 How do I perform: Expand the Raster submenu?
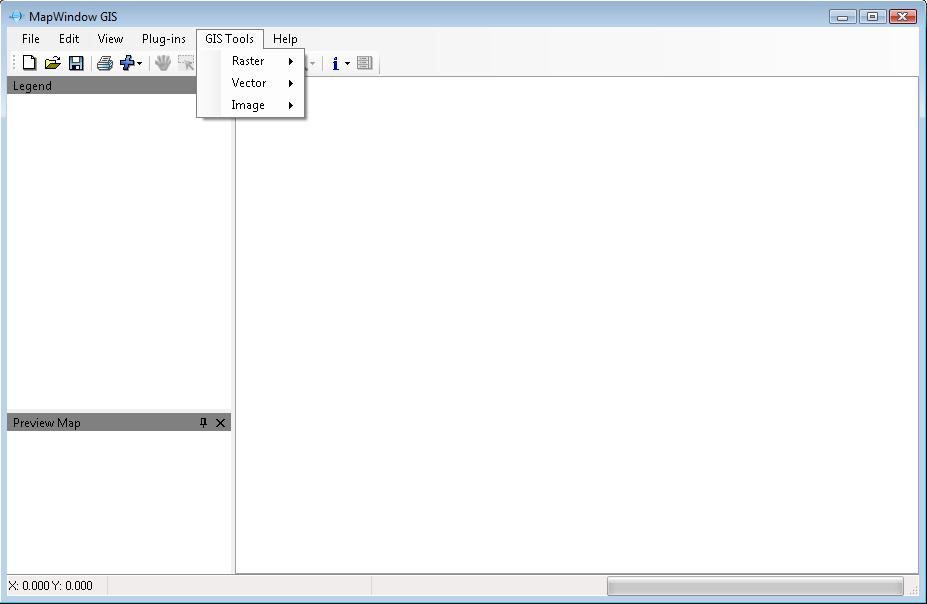point(250,61)
